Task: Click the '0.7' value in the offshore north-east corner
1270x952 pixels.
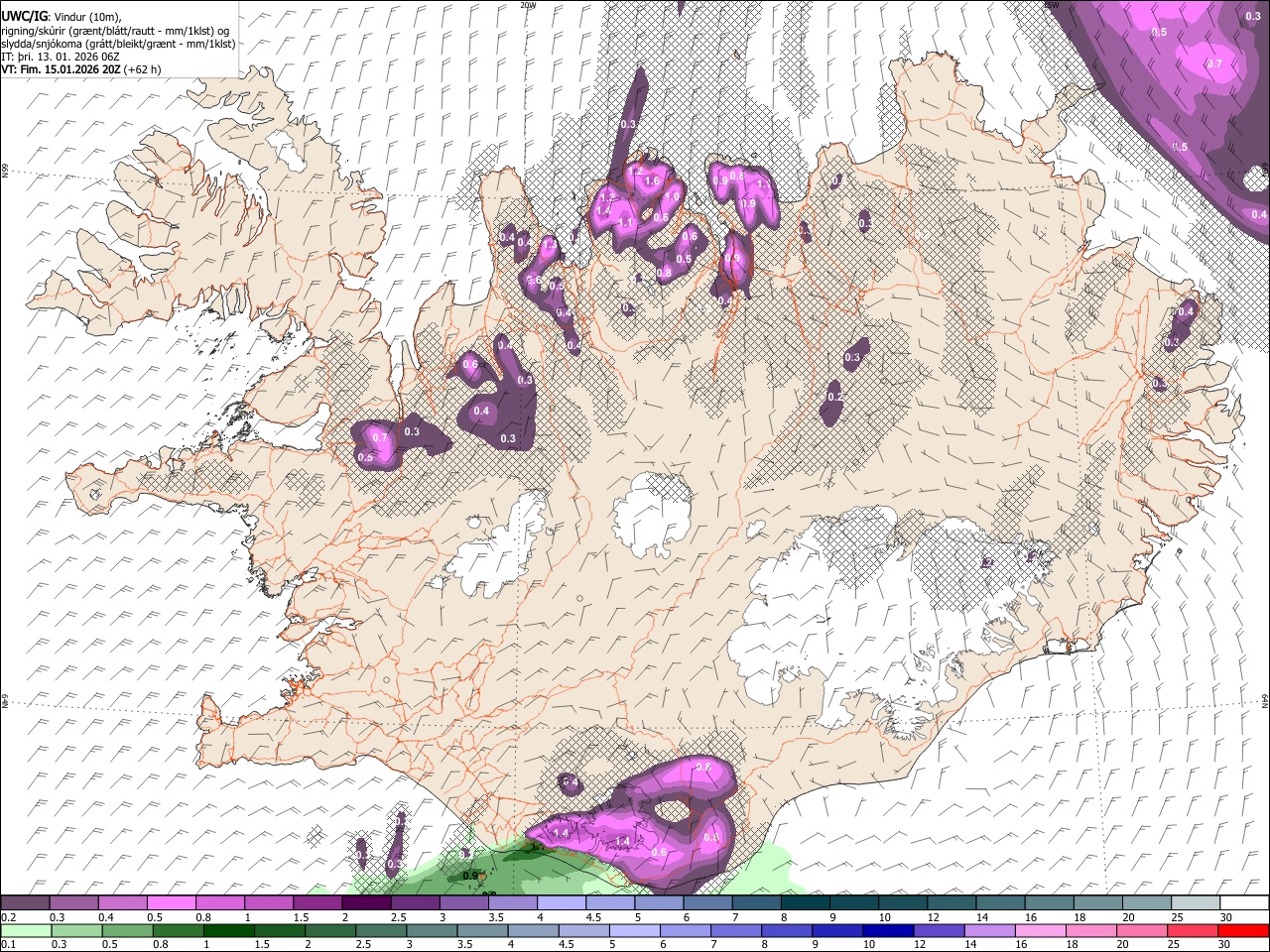Action: [1213, 63]
